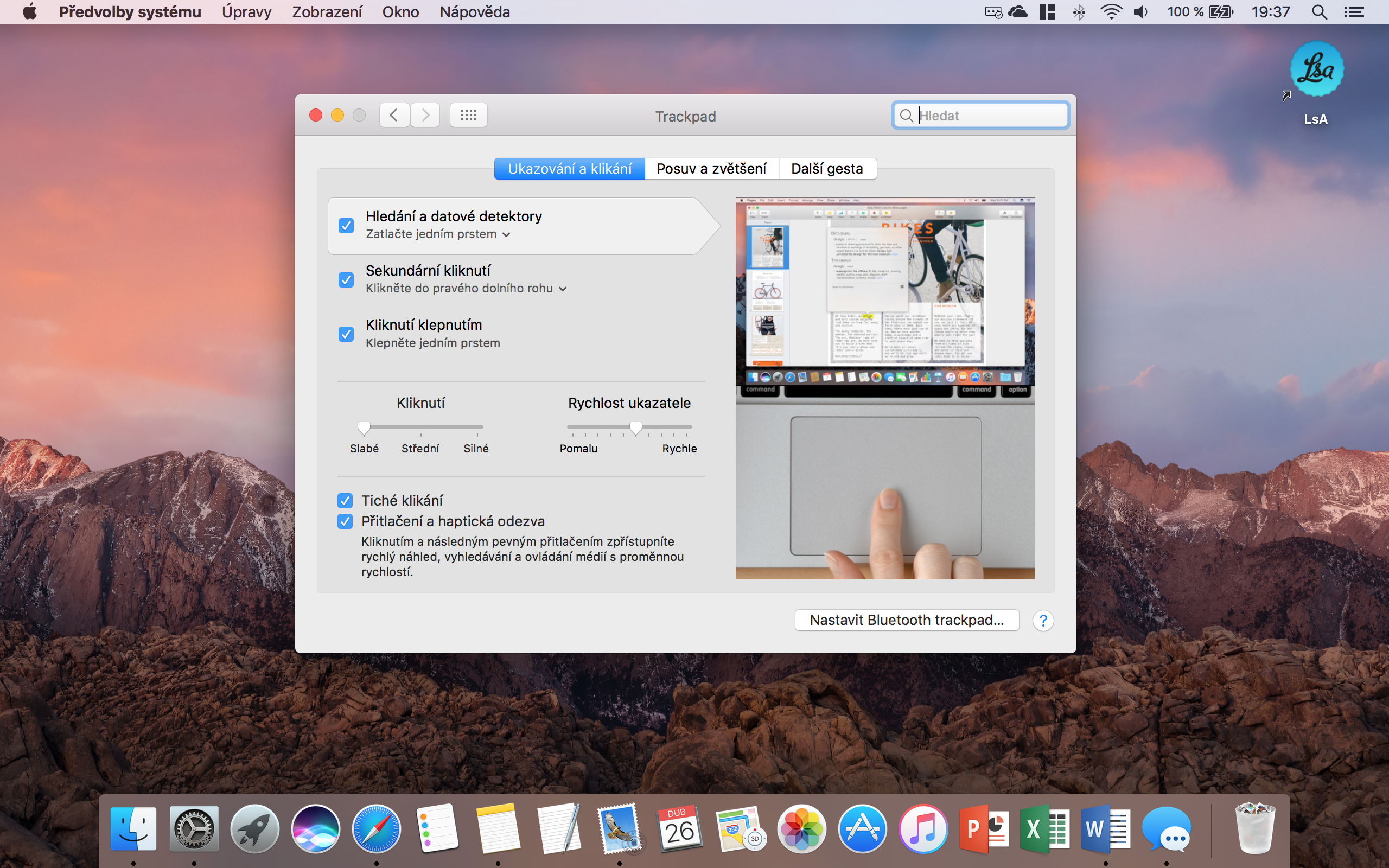
Task: Disable Přitlačení a haptická odezva checkbox
Action: pos(345,521)
